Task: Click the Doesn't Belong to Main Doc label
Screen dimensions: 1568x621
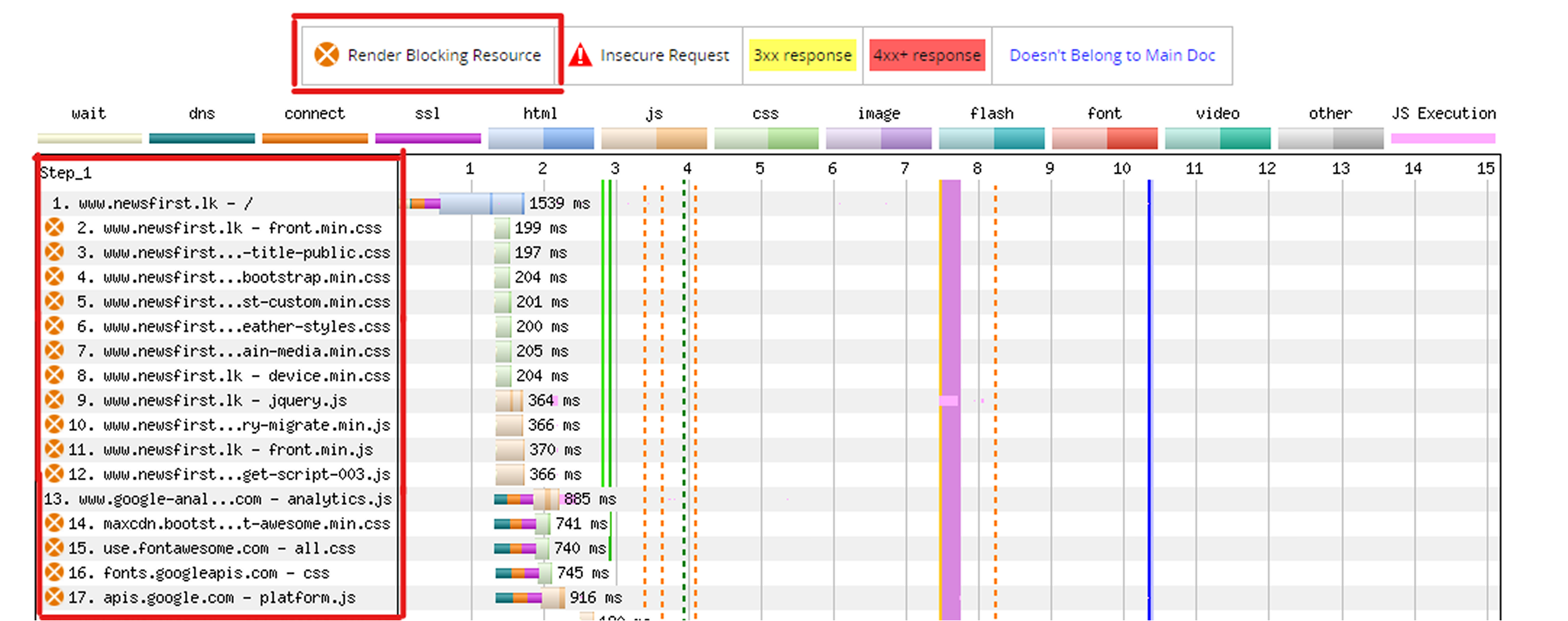Action: coord(1112,55)
